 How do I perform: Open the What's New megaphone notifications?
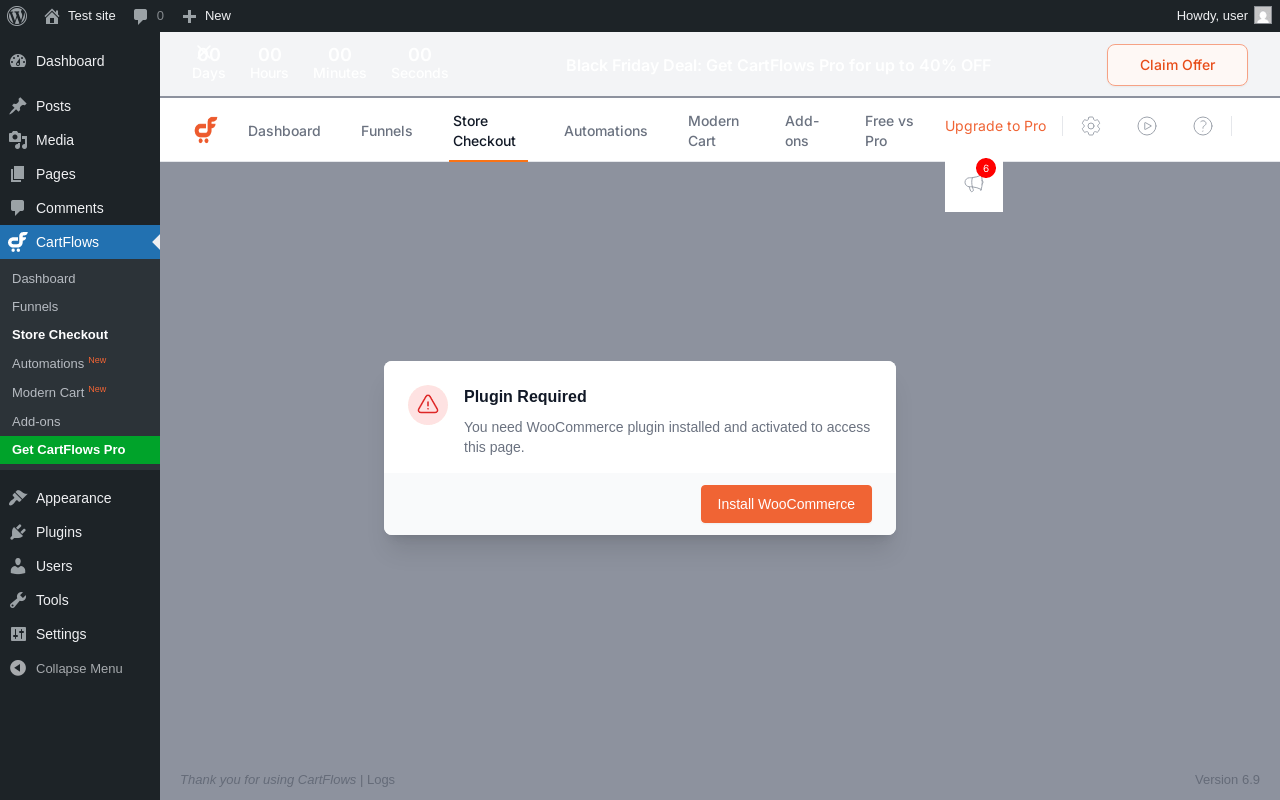974,183
